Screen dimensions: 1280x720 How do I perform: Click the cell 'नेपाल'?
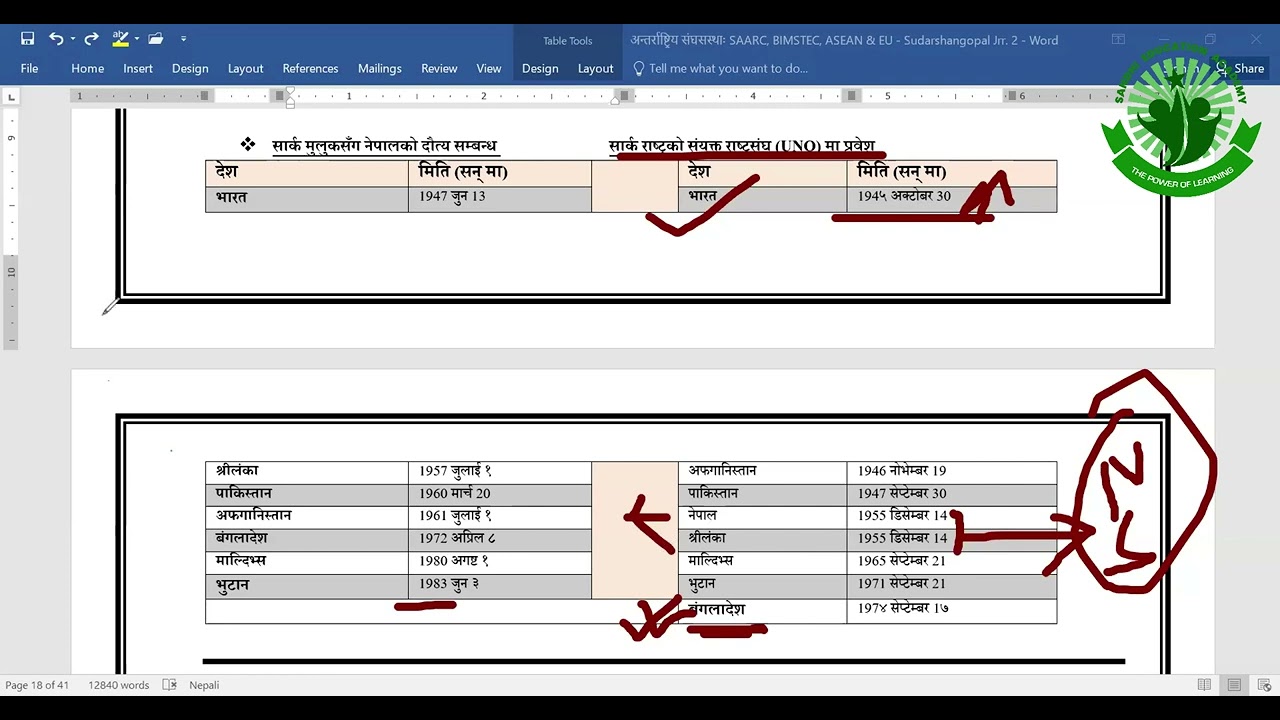[x=762, y=516]
